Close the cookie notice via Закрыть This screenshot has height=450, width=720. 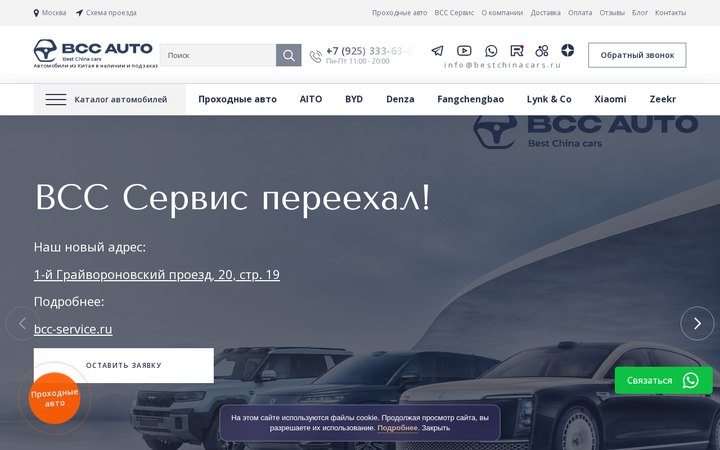pos(436,428)
